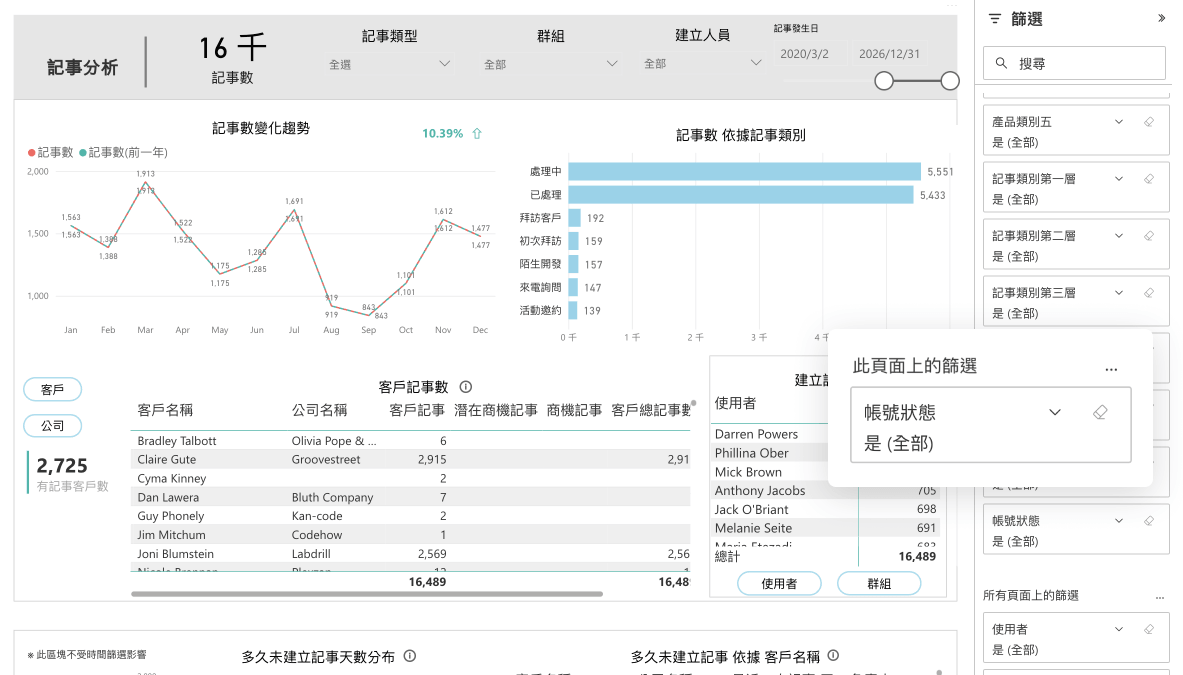Expand the 記事類別第二層 filter card
1183x675 pixels.
[x=1119, y=235]
